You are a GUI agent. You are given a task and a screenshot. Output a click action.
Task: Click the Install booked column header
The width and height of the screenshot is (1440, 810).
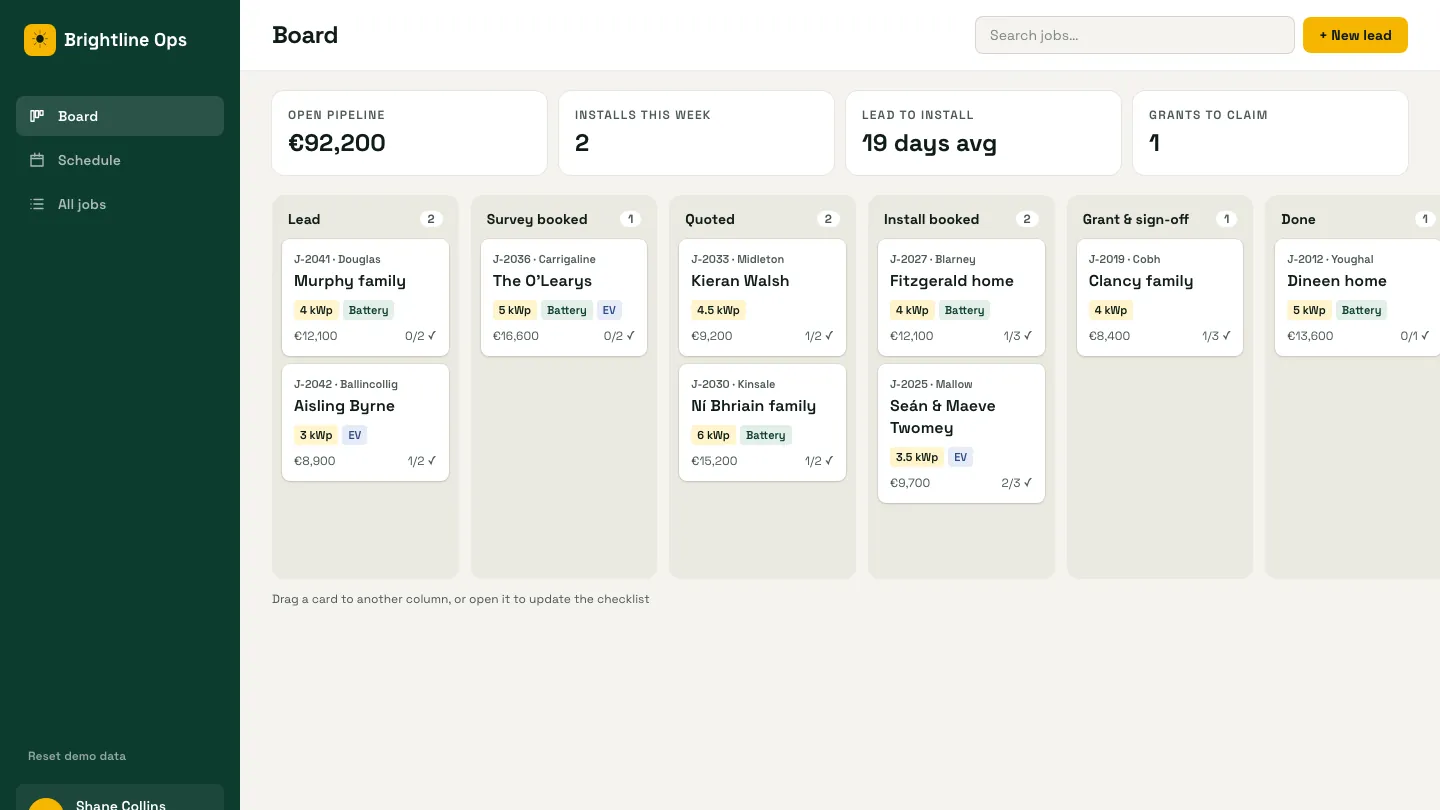coord(931,219)
